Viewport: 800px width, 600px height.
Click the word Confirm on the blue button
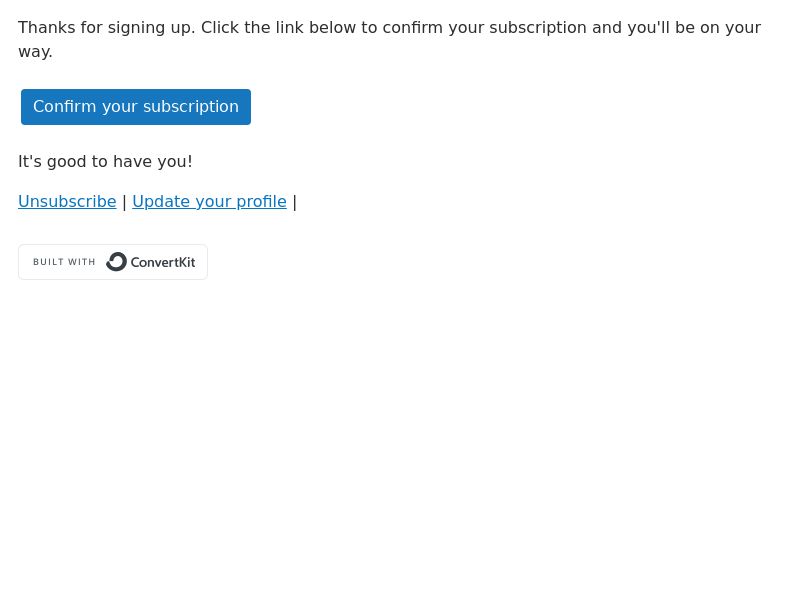(65, 107)
